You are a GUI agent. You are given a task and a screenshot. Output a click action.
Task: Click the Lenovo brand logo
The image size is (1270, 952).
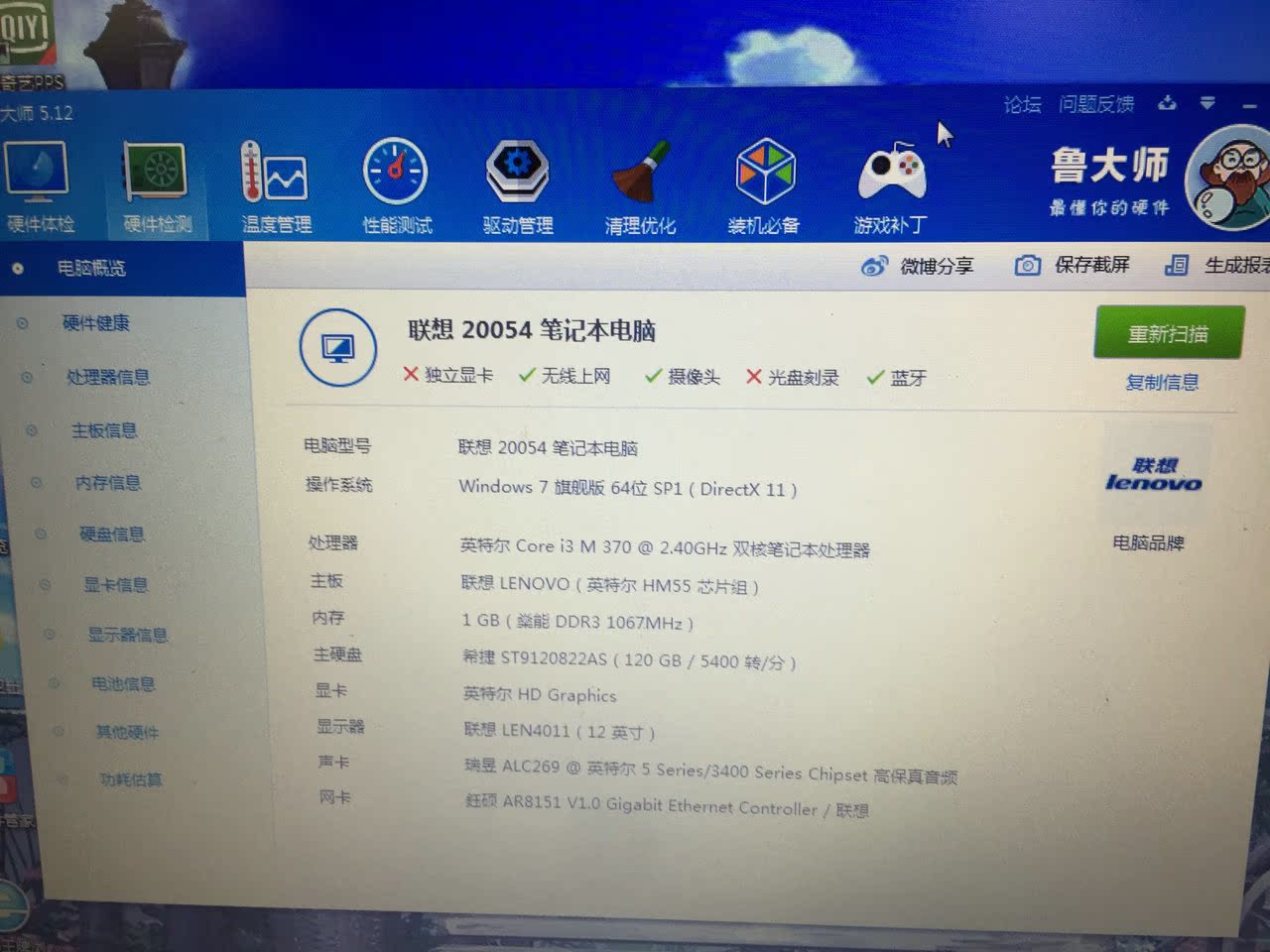(1154, 475)
